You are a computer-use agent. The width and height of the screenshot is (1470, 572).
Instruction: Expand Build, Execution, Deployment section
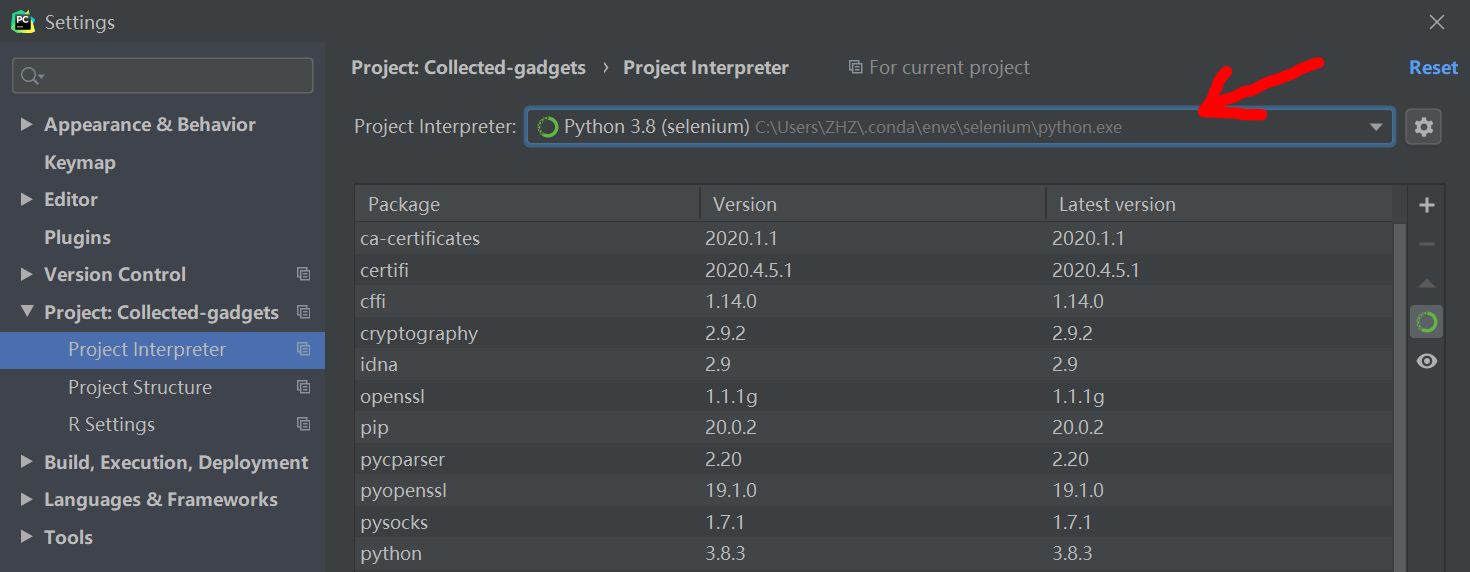click(x=27, y=462)
